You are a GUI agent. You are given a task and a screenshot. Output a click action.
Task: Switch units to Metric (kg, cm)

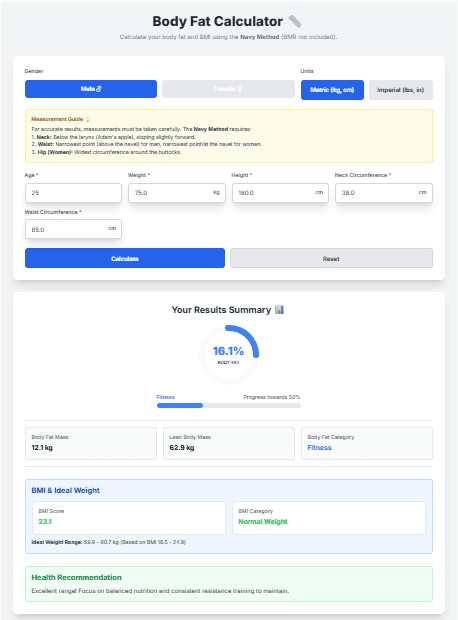click(332, 90)
